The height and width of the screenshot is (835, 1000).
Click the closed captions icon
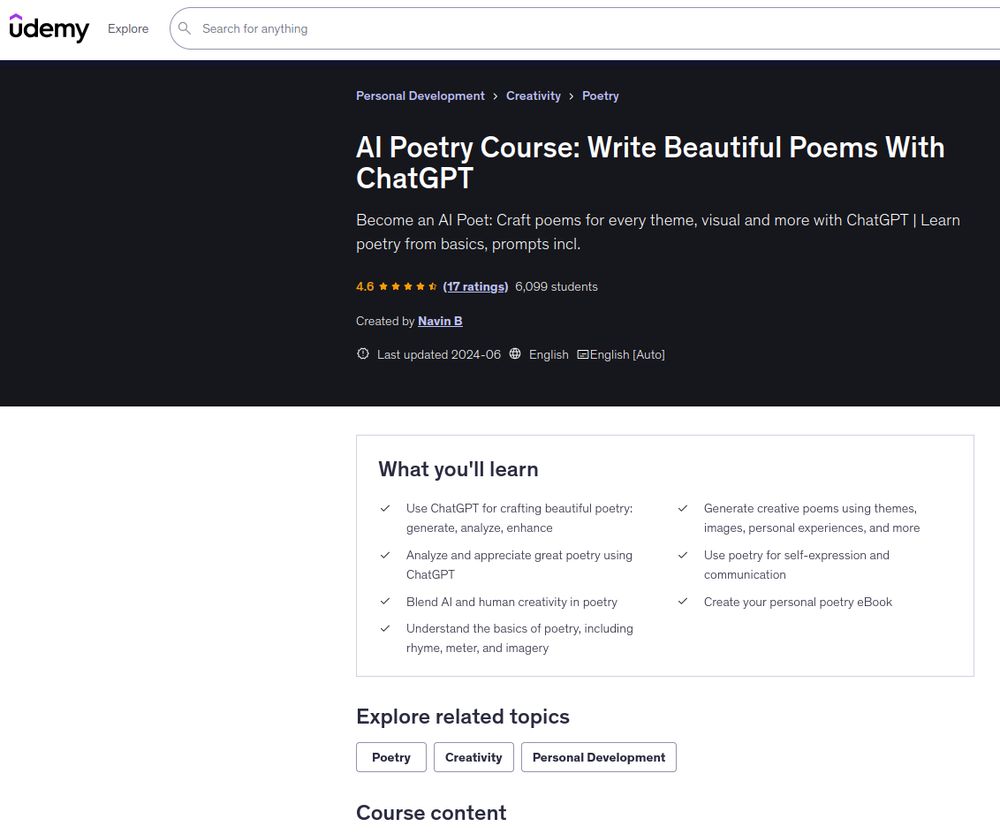(583, 355)
